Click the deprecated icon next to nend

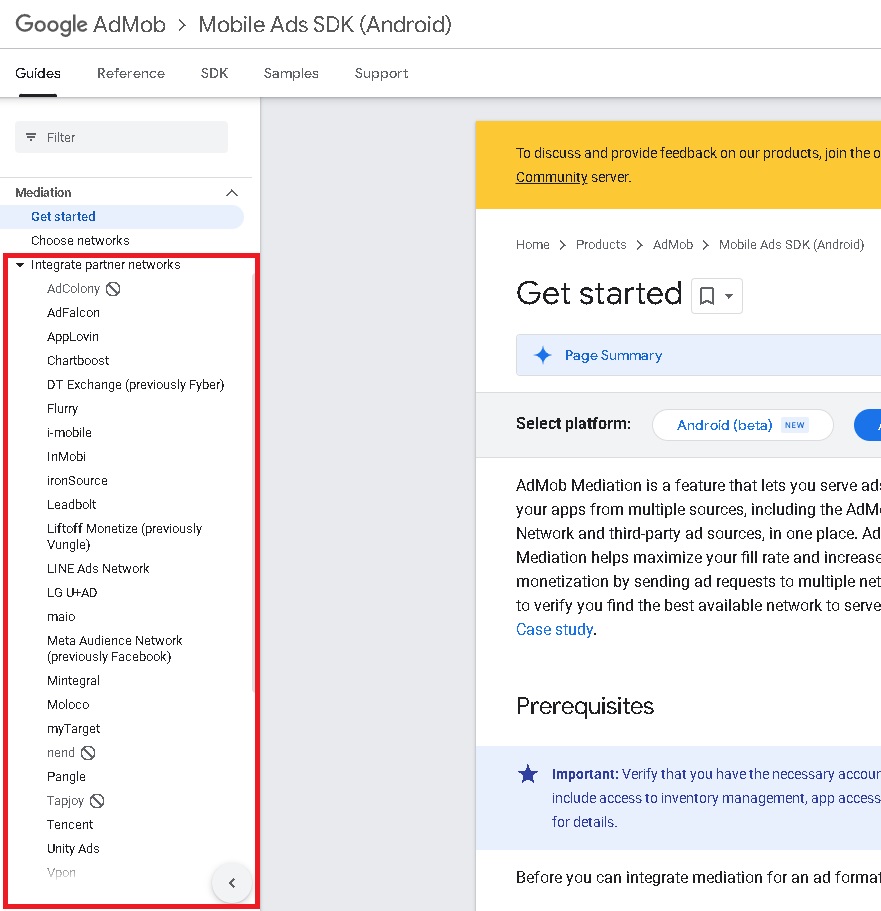88,753
